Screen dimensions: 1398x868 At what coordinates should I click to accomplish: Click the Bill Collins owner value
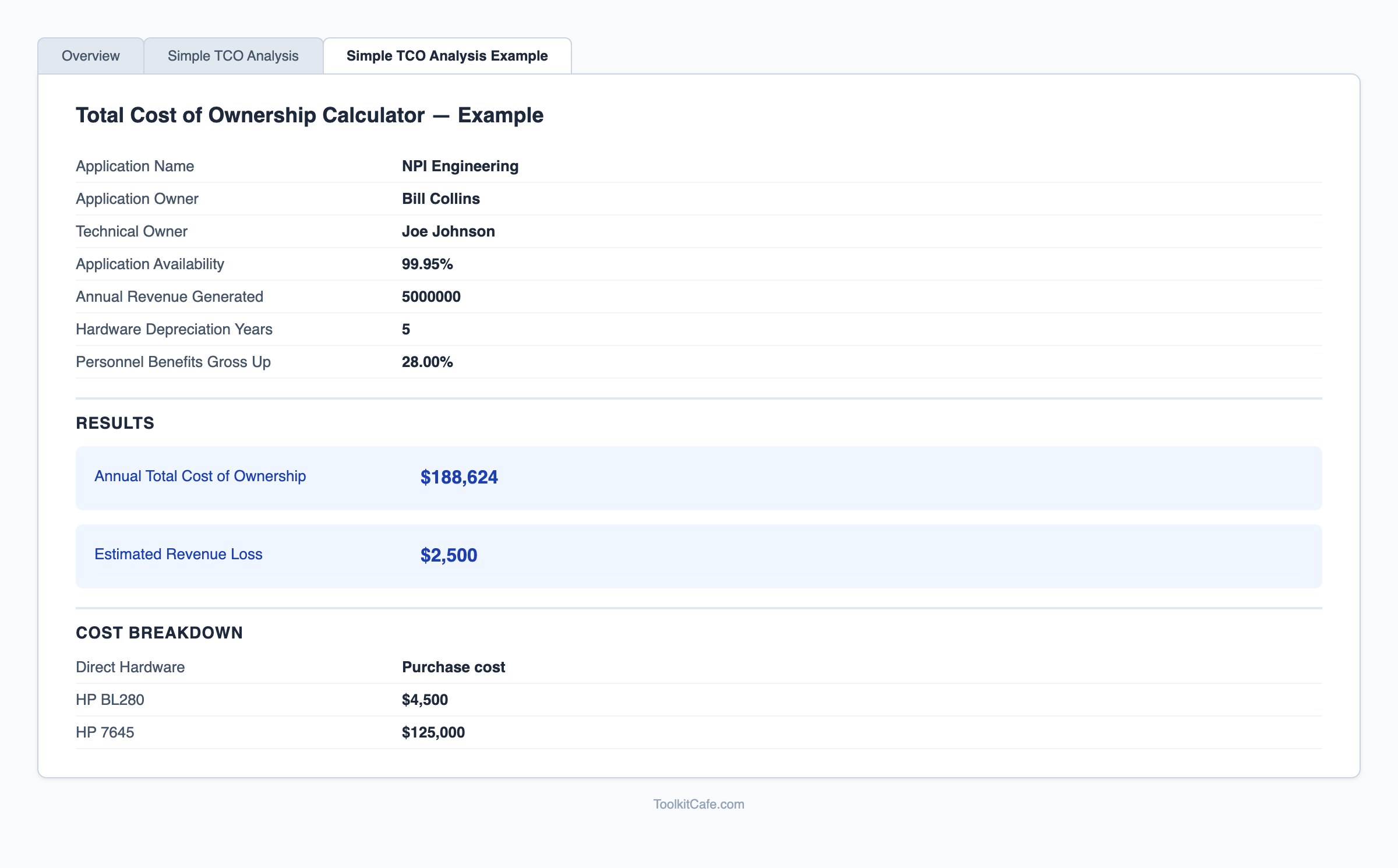point(440,199)
